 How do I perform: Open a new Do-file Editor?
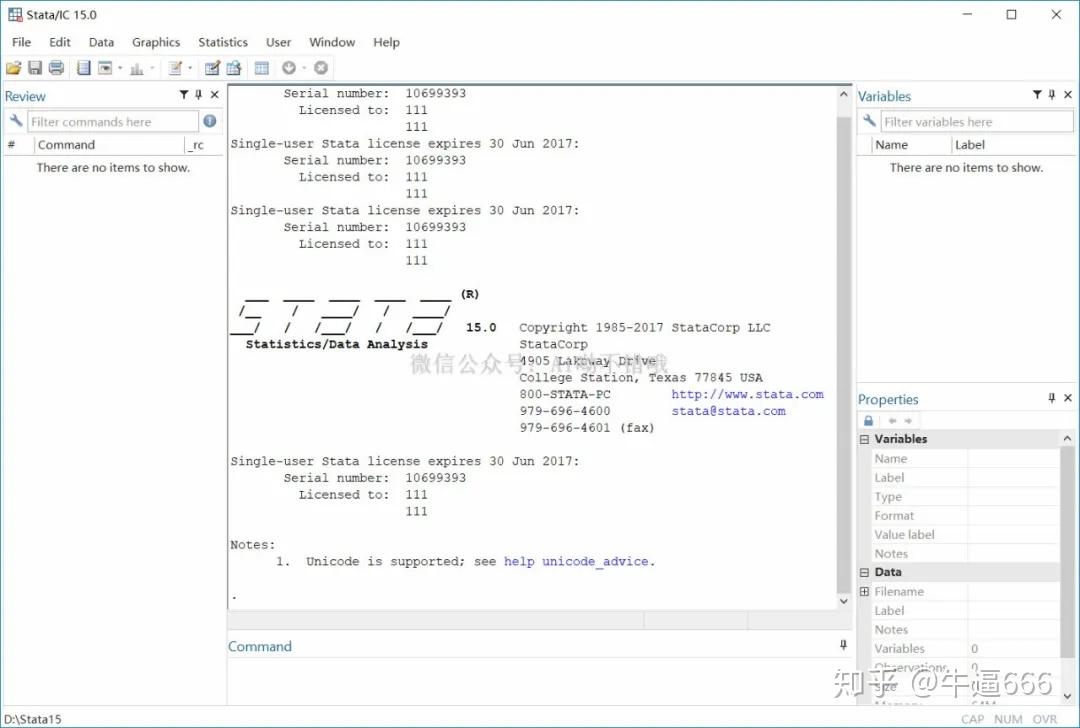pos(175,67)
